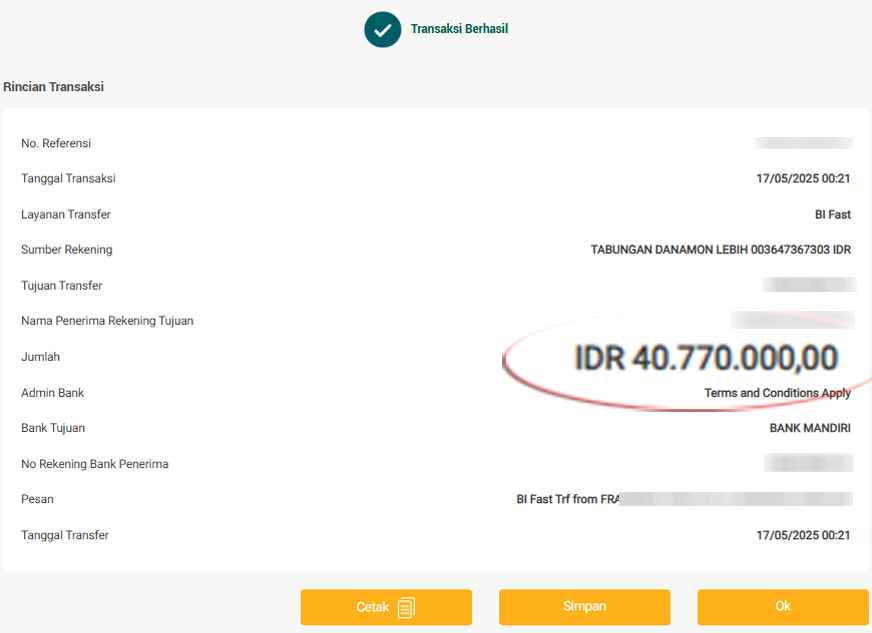Screen dimensions: 872x633
Task: Select the Rincian Transaksi heading
Action: 54,87
